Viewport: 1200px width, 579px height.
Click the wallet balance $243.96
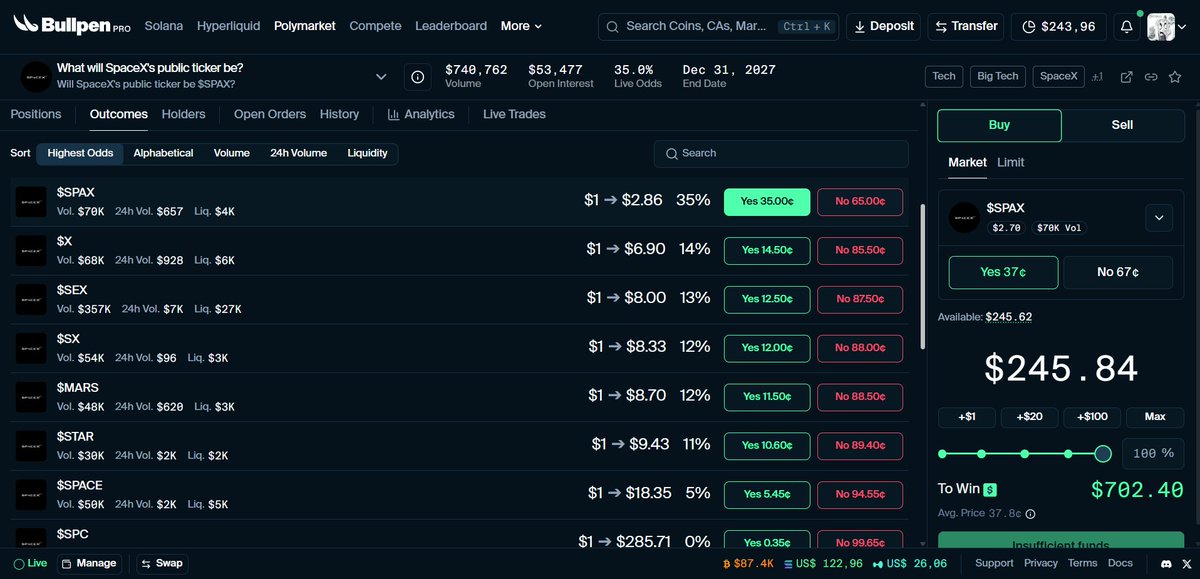pos(1059,26)
